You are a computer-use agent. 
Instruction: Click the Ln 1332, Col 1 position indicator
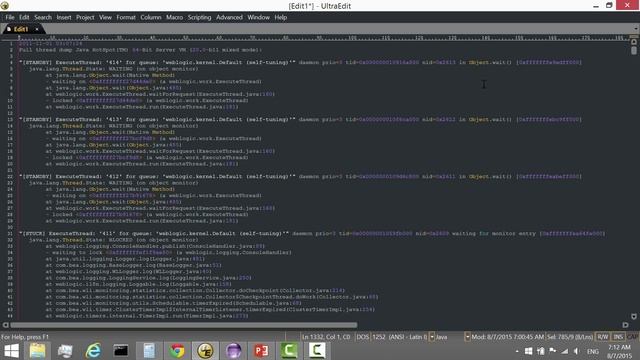326,337
